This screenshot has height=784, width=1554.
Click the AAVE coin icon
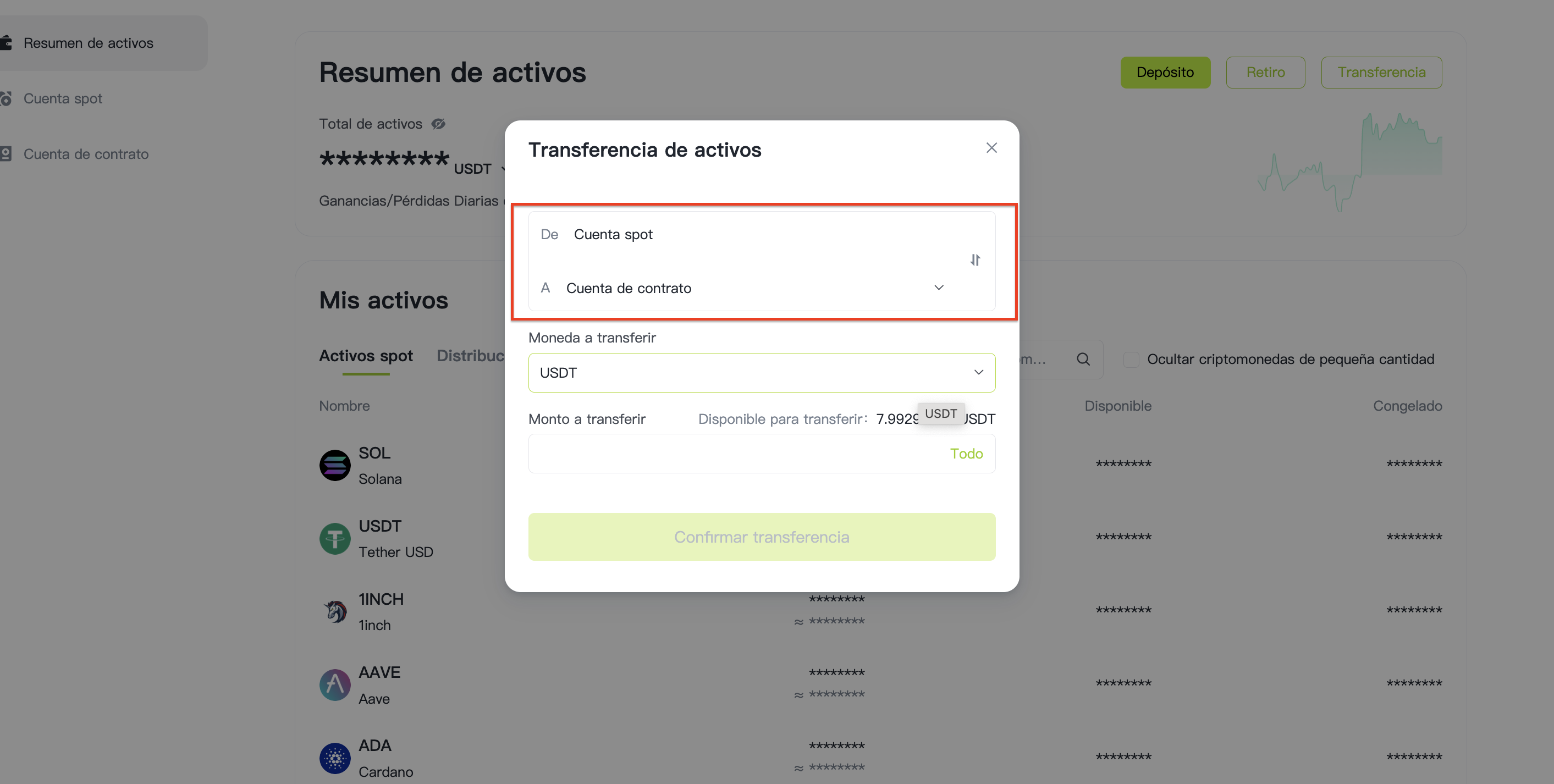pyautogui.click(x=335, y=685)
